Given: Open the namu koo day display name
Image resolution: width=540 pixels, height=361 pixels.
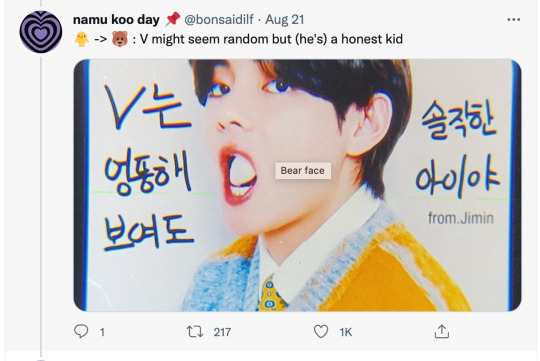Looking at the screenshot, I should (x=116, y=20).
